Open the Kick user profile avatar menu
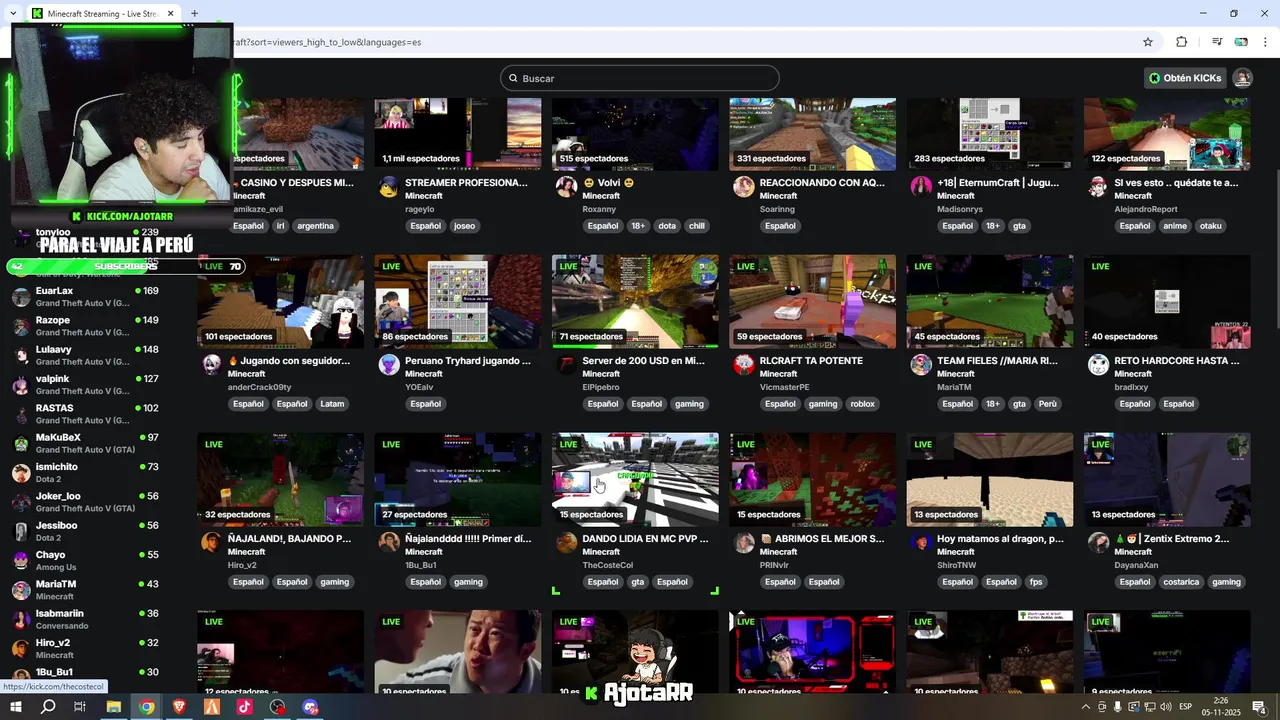 (1243, 78)
